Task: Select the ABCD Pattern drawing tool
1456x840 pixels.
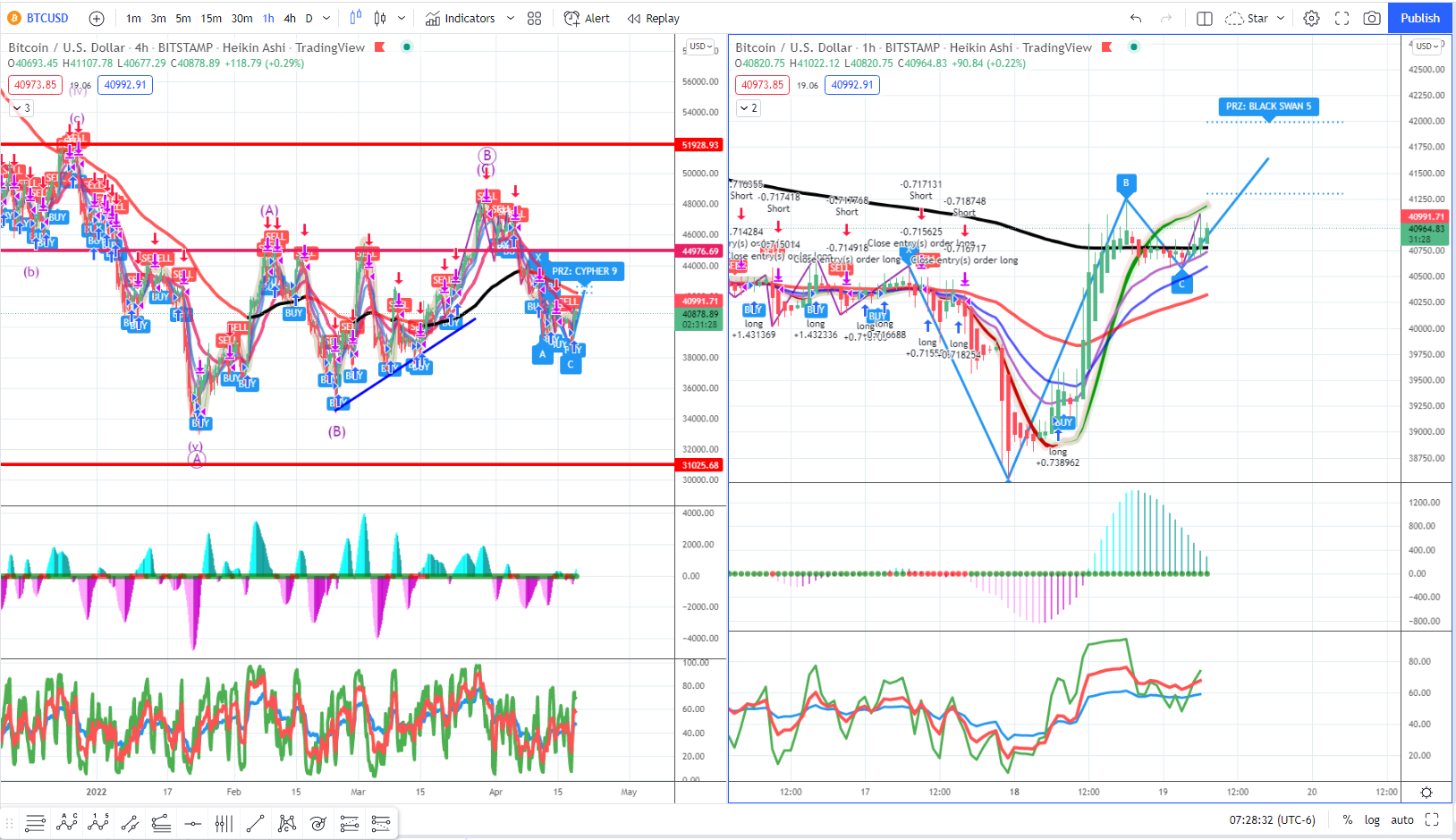Action: 67,823
